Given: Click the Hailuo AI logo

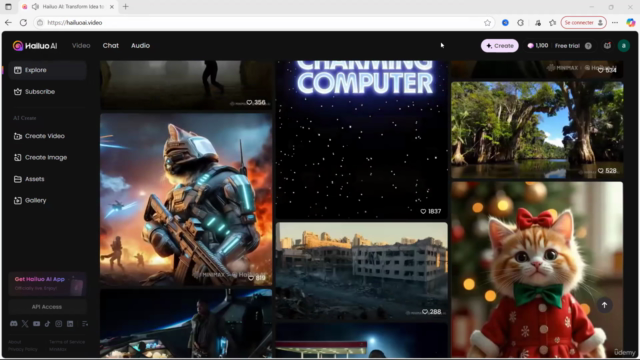Looking at the screenshot, I should coord(35,46).
